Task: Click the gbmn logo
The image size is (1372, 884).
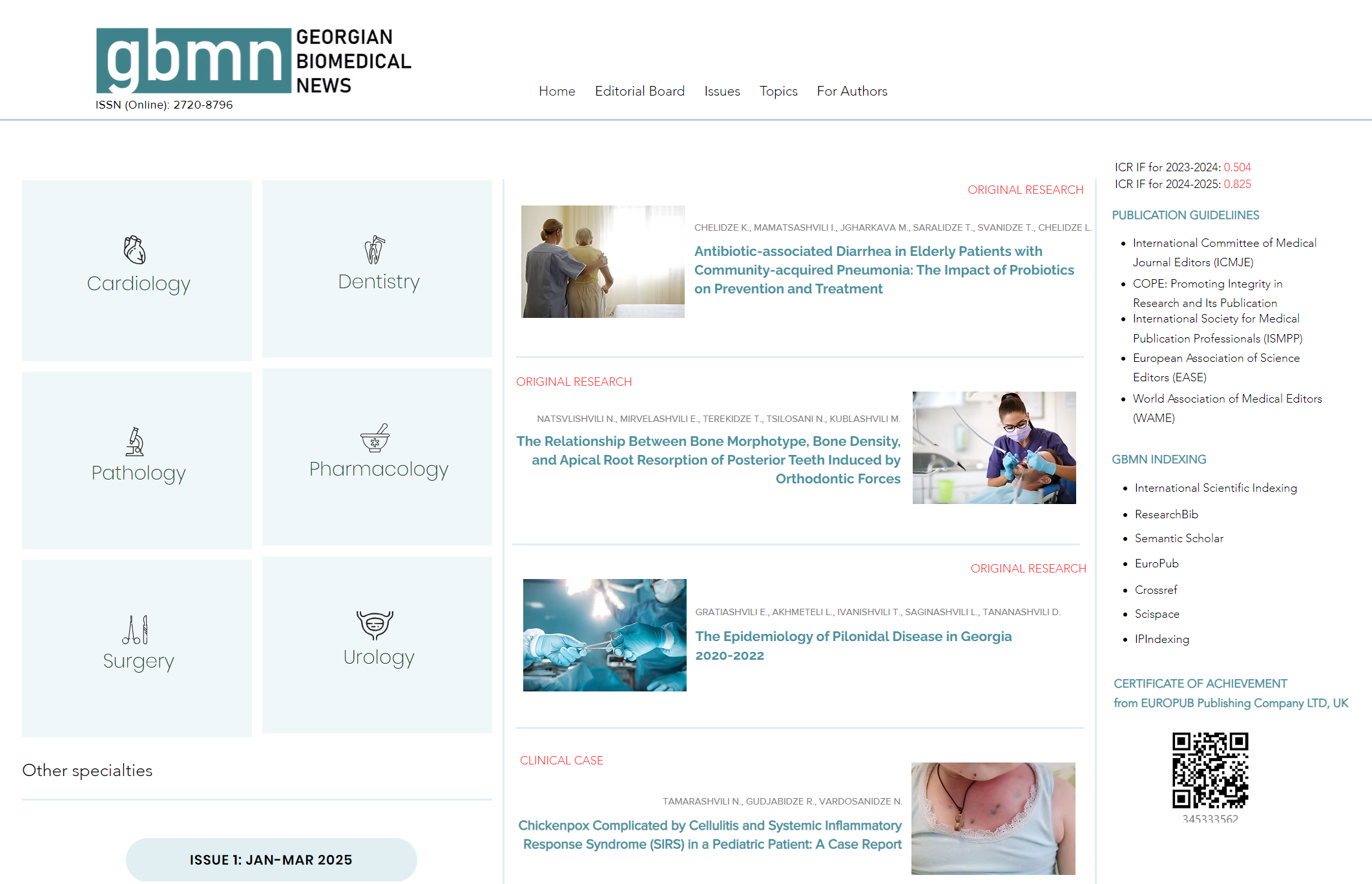Action: 194,61
